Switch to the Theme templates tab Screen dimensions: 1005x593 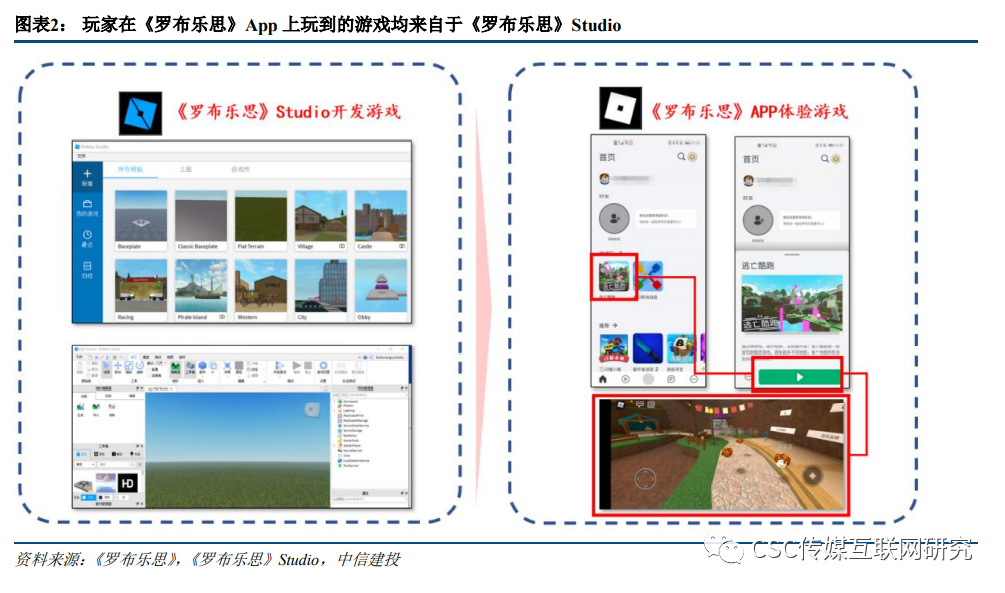(185, 169)
